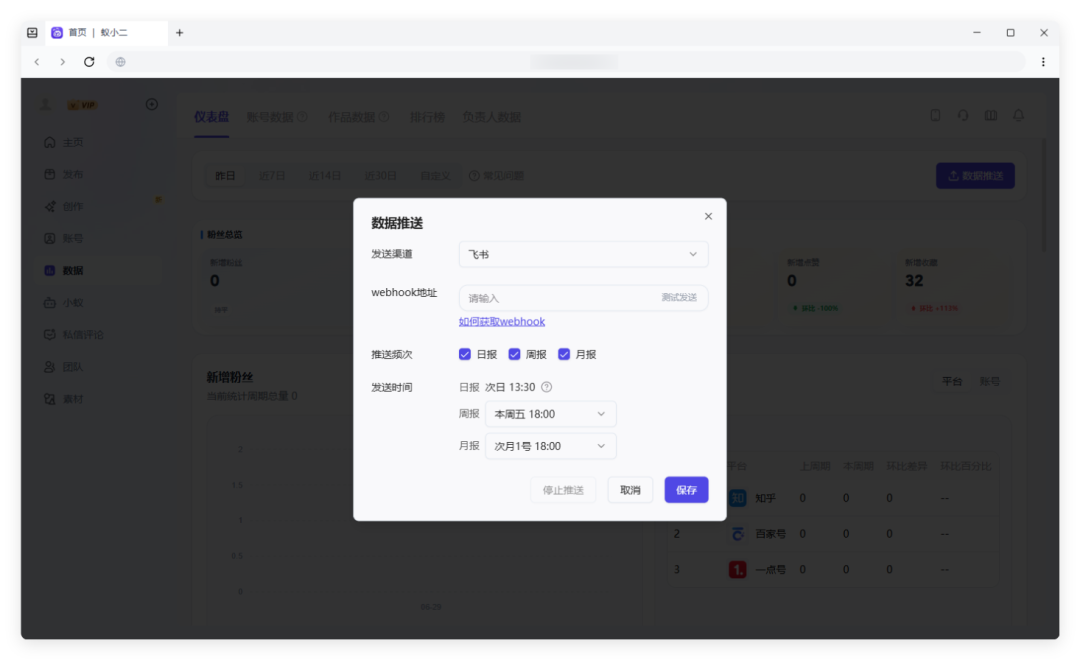Click the browser back arrow
This screenshot has height=660, width=1080.
(x=37, y=62)
